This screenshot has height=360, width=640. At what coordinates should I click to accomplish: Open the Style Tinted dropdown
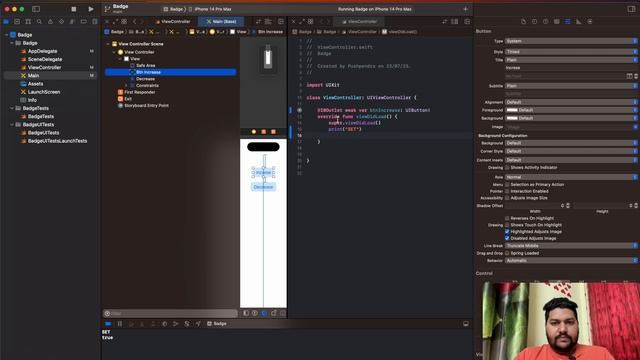click(571, 52)
